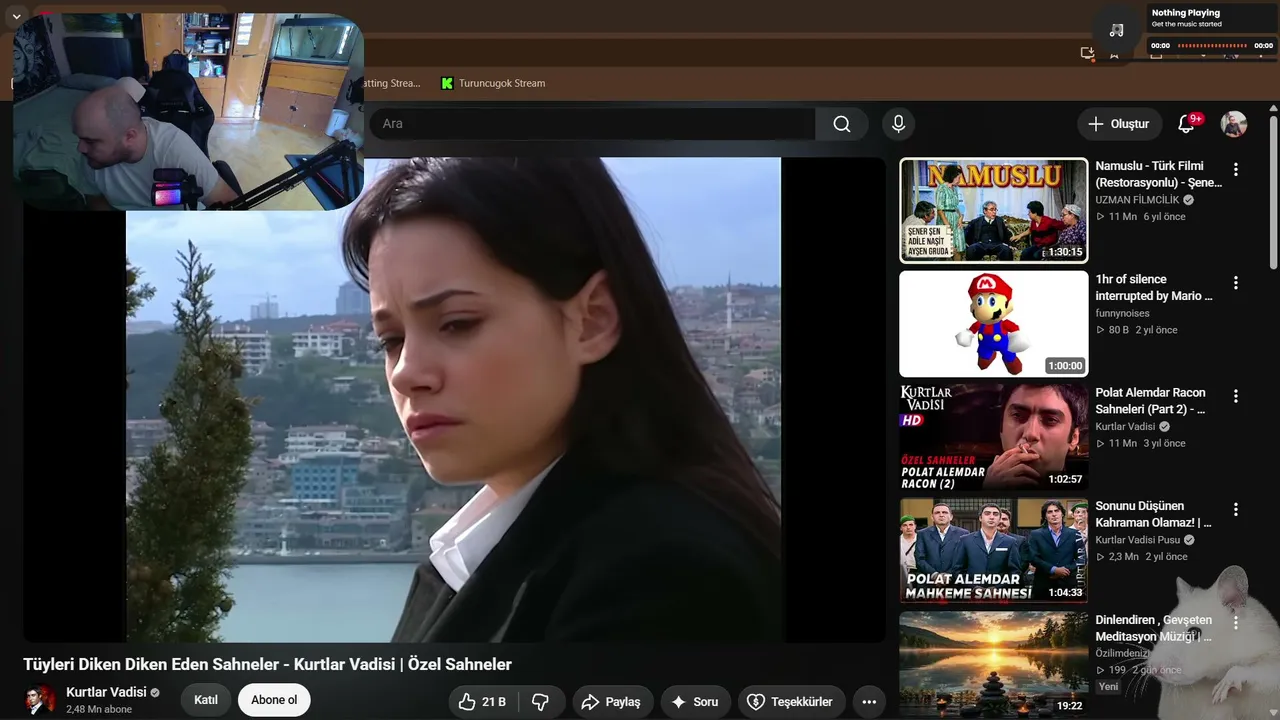Image resolution: width=1280 pixels, height=720 pixels.
Task: Open options for 1hr of silence video
Action: click(x=1236, y=283)
